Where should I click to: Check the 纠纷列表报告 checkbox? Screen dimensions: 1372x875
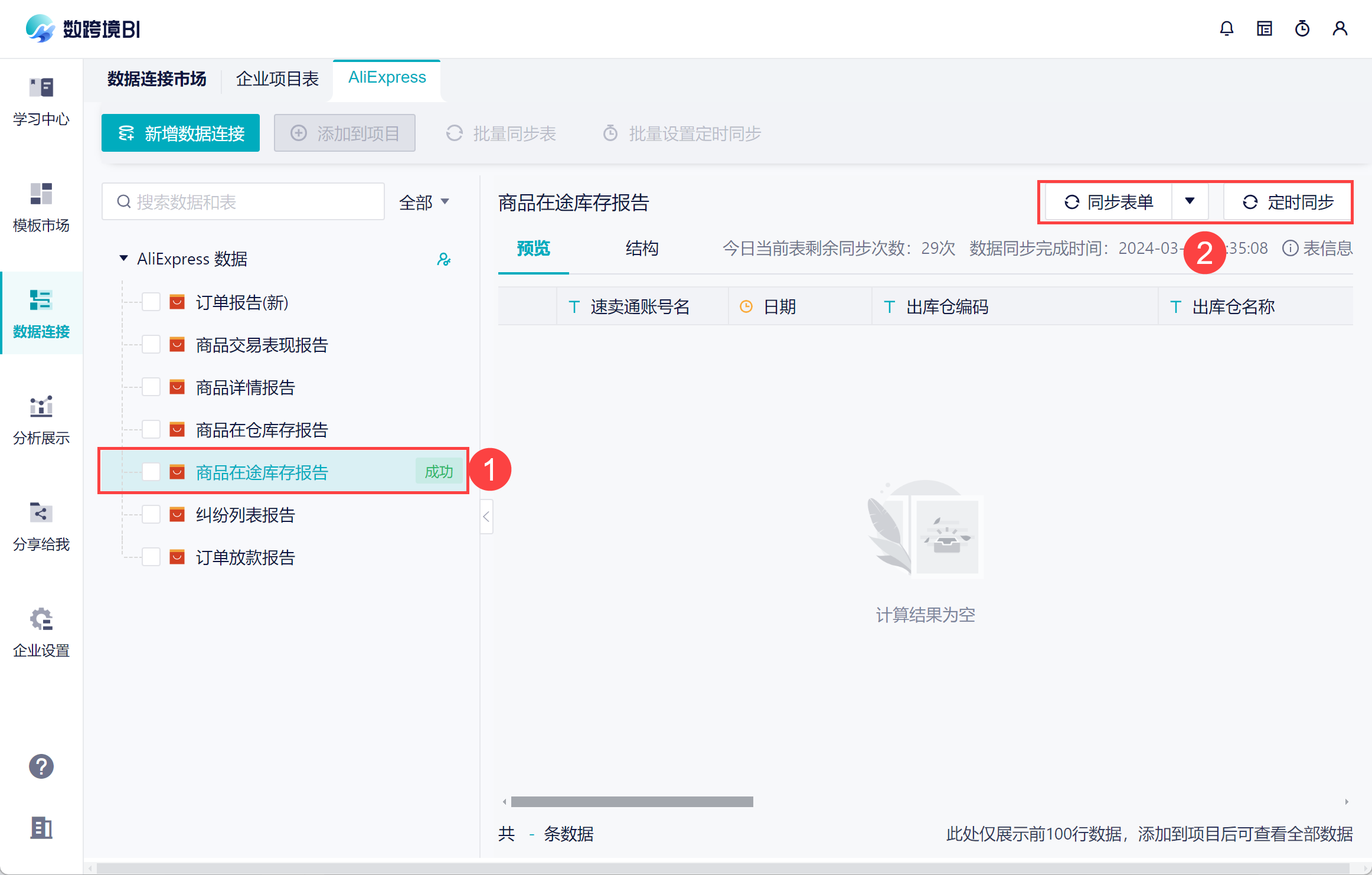pyautogui.click(x=151, y=515)
